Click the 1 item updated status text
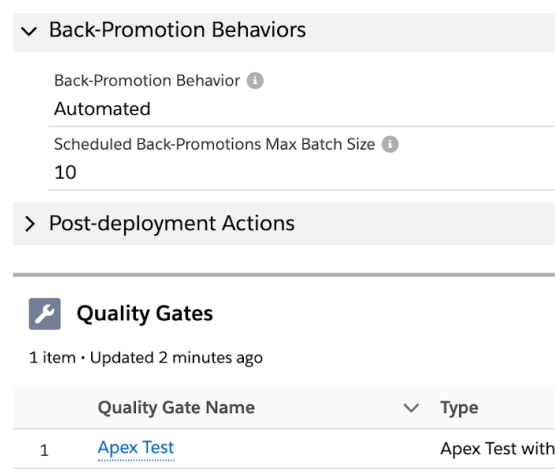This screenshot has width=555, height=469. [x=146, y=358]
